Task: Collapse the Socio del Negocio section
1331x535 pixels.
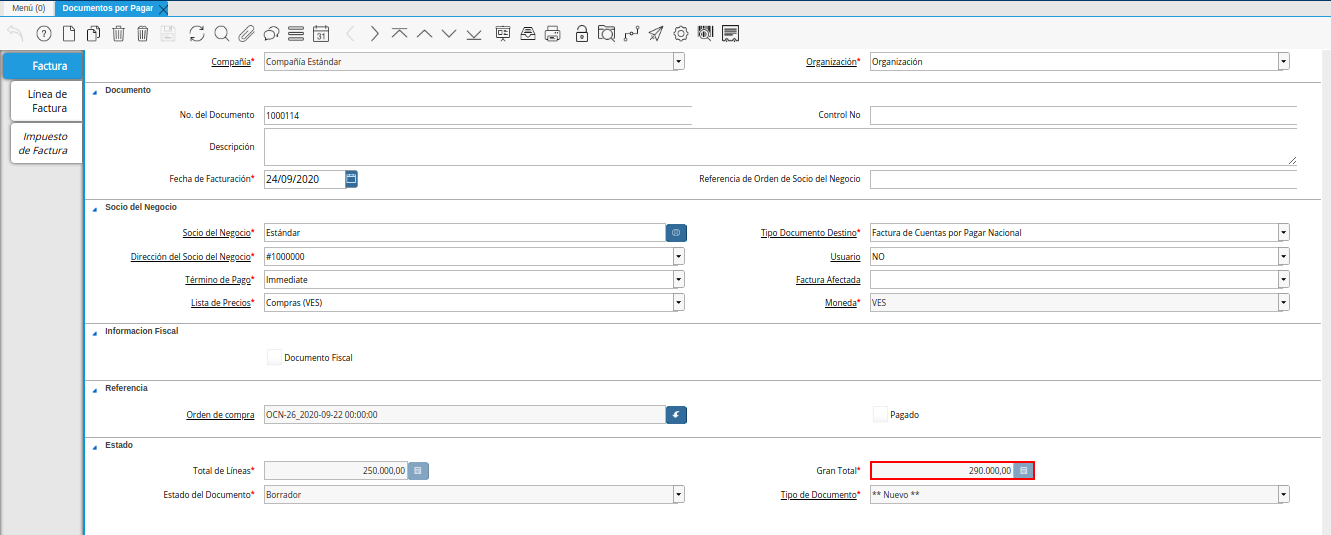Action: click(x=95, y=207)
